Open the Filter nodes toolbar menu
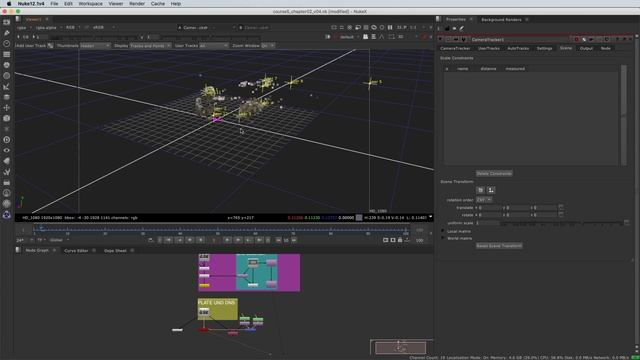The image size is (640, 360). tap(7, 76)
